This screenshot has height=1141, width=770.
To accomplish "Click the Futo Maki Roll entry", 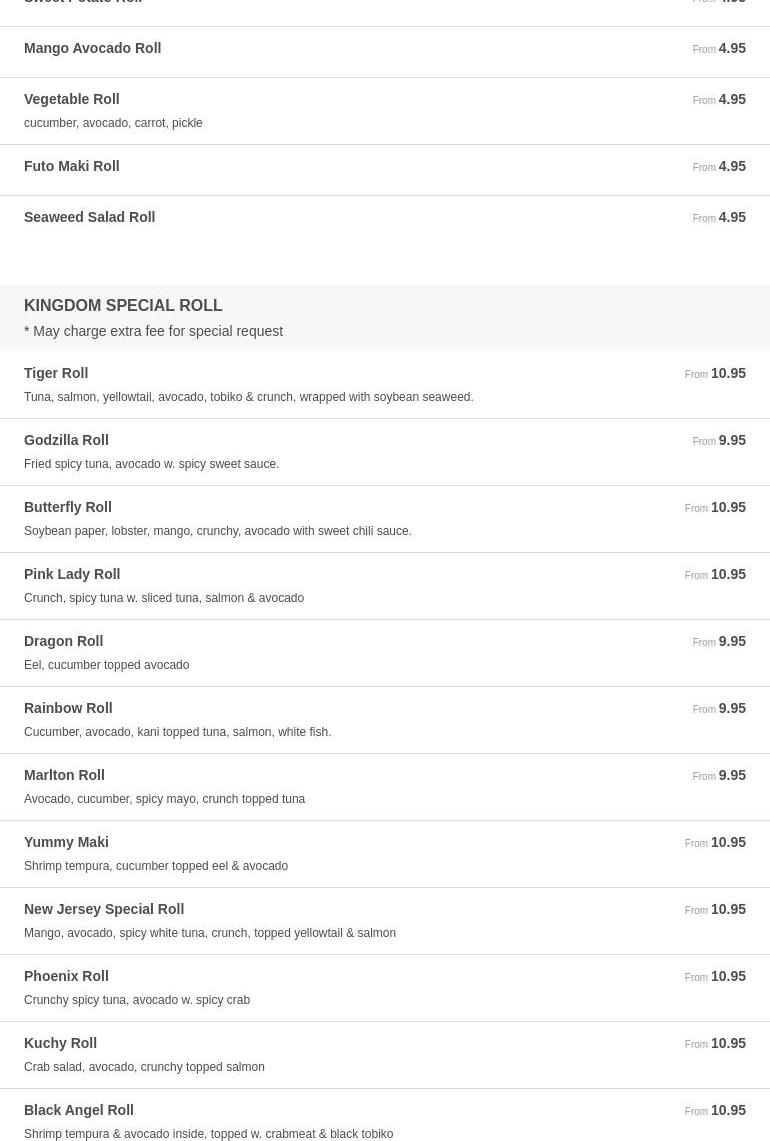I will pos(71,166).
